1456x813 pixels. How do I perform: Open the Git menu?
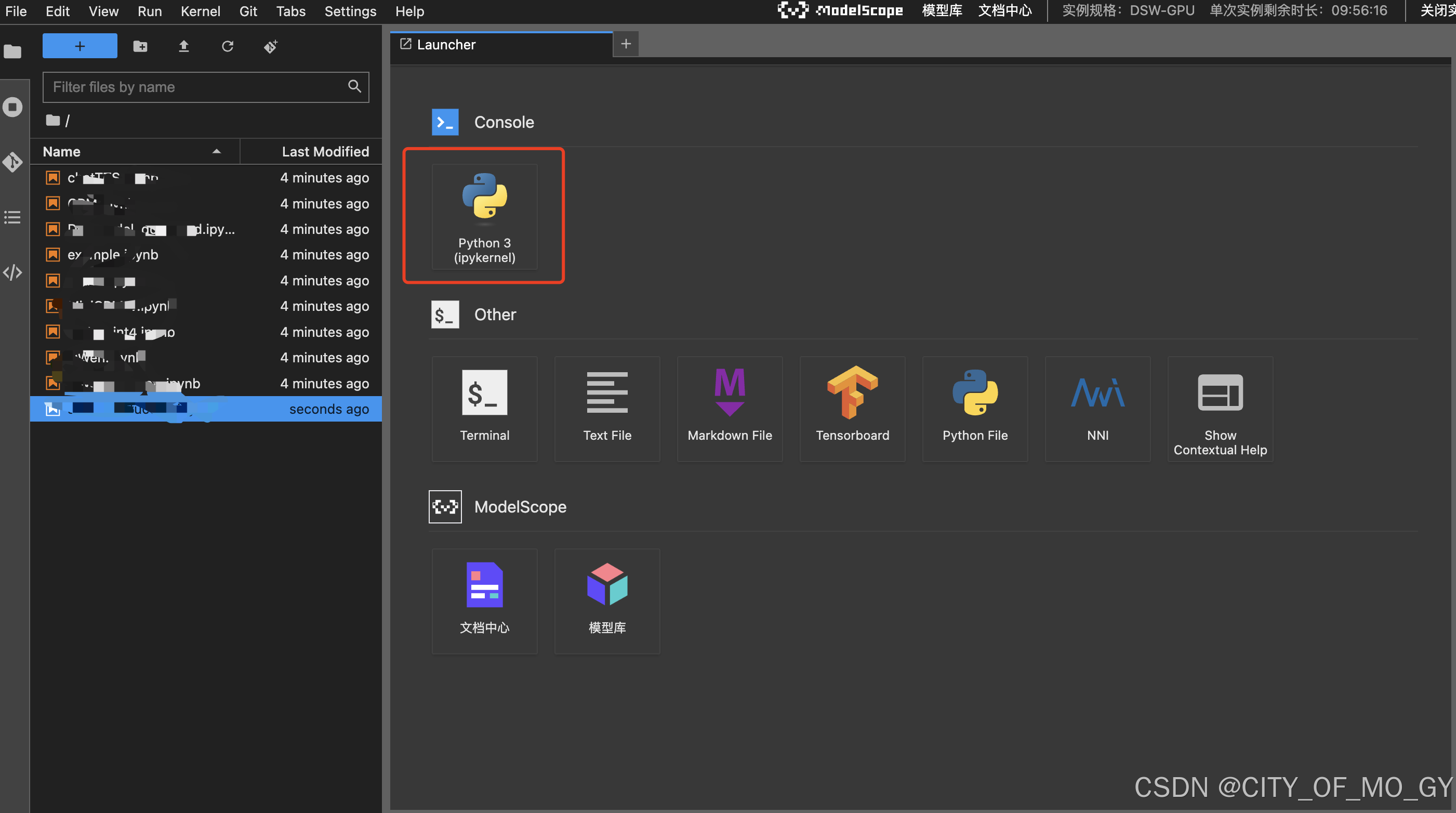tap(247, 11)
